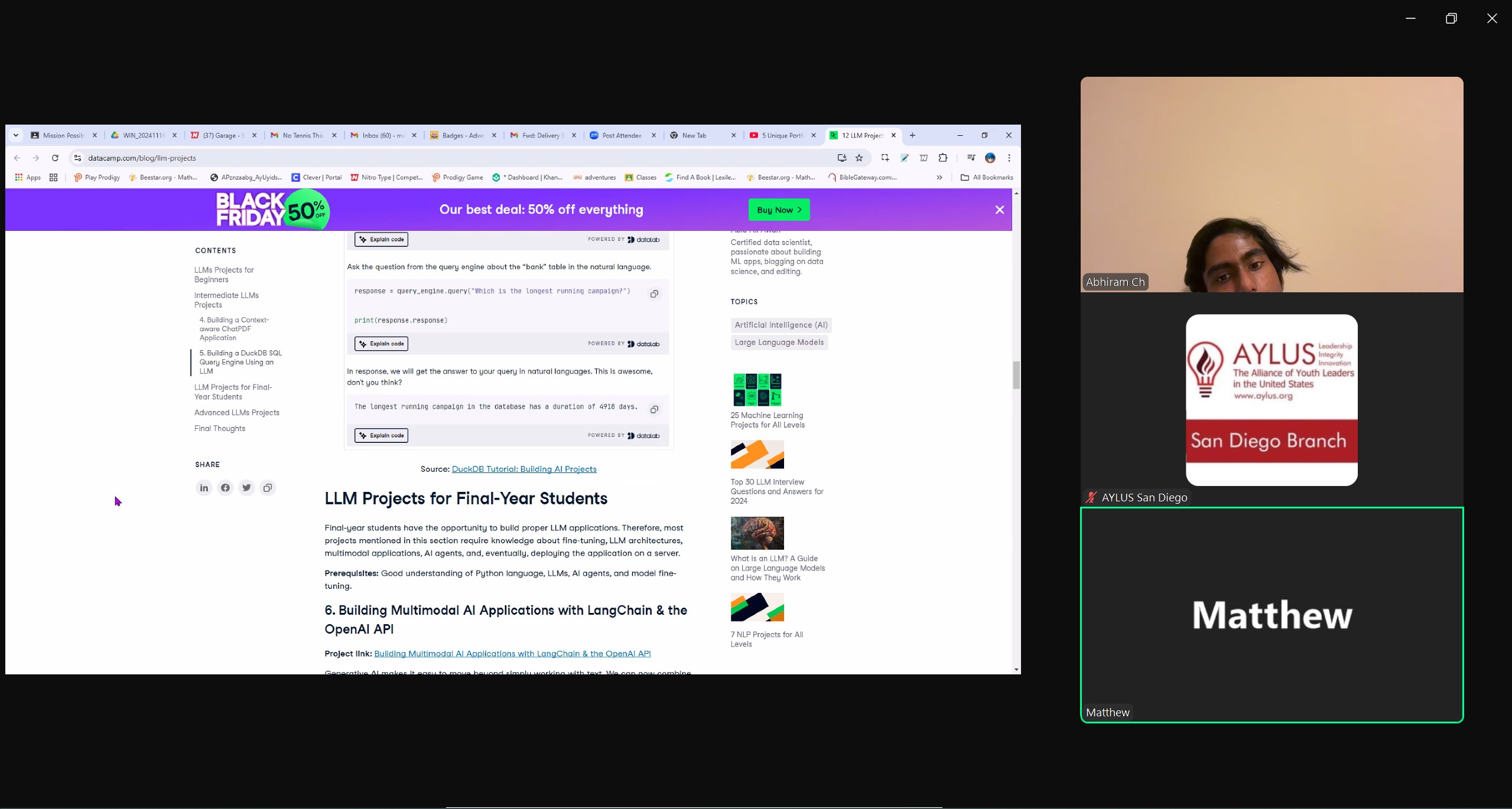This screenshot has width=1512, height=809.
Task: Switch to Badges tab
Action: tap(463, 135)
